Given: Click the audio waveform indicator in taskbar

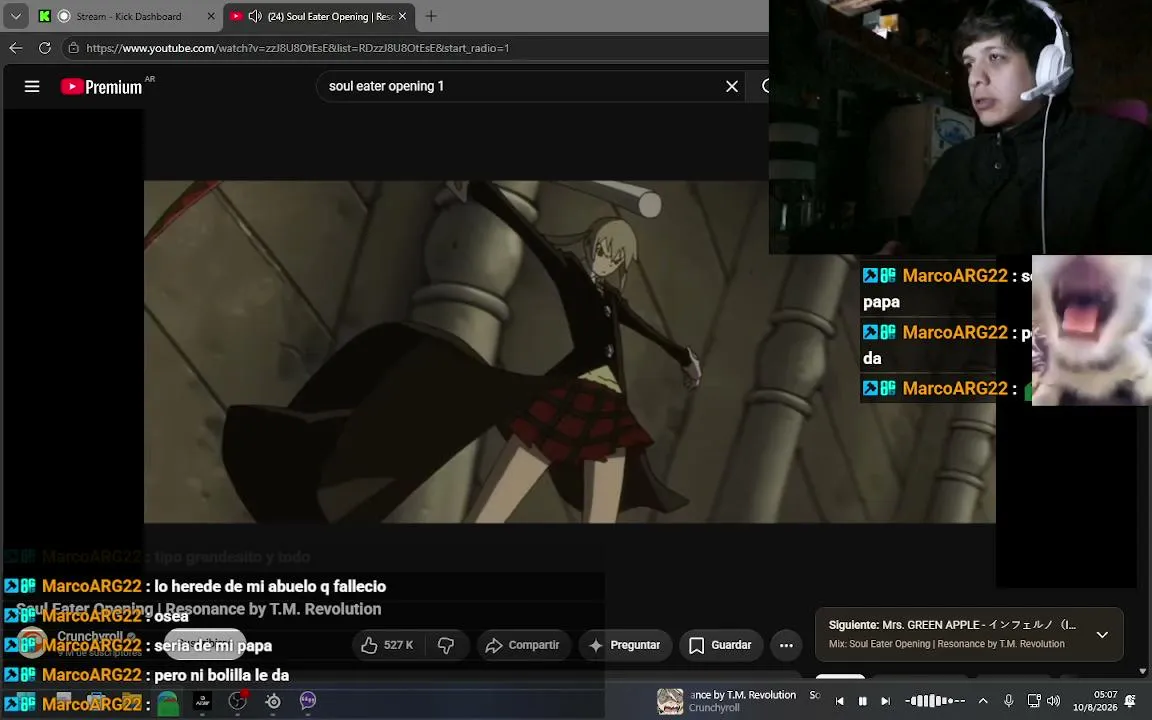Looking at the screenshot, I should [935, 701].
